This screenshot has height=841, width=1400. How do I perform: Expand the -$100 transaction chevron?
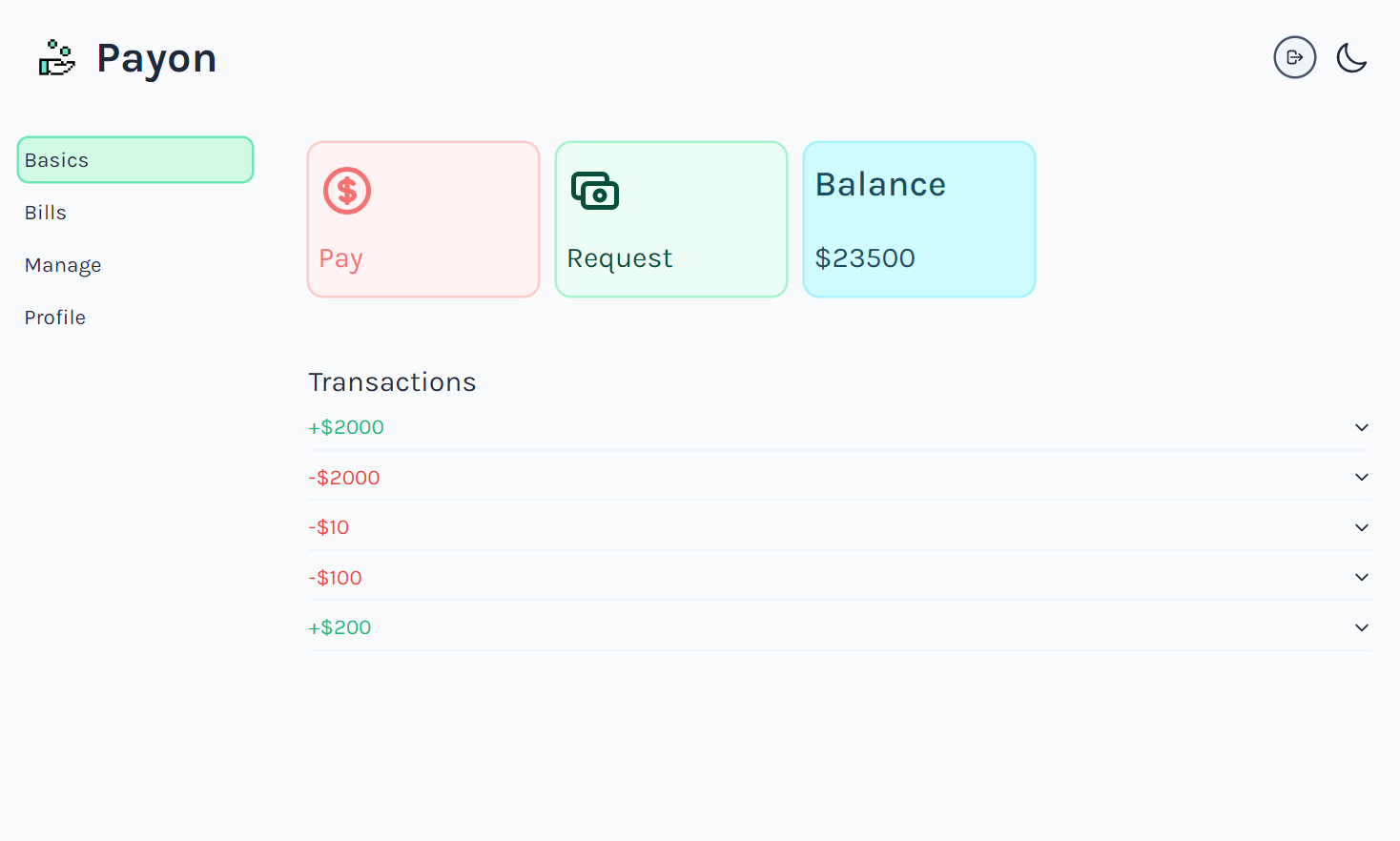1362,577
